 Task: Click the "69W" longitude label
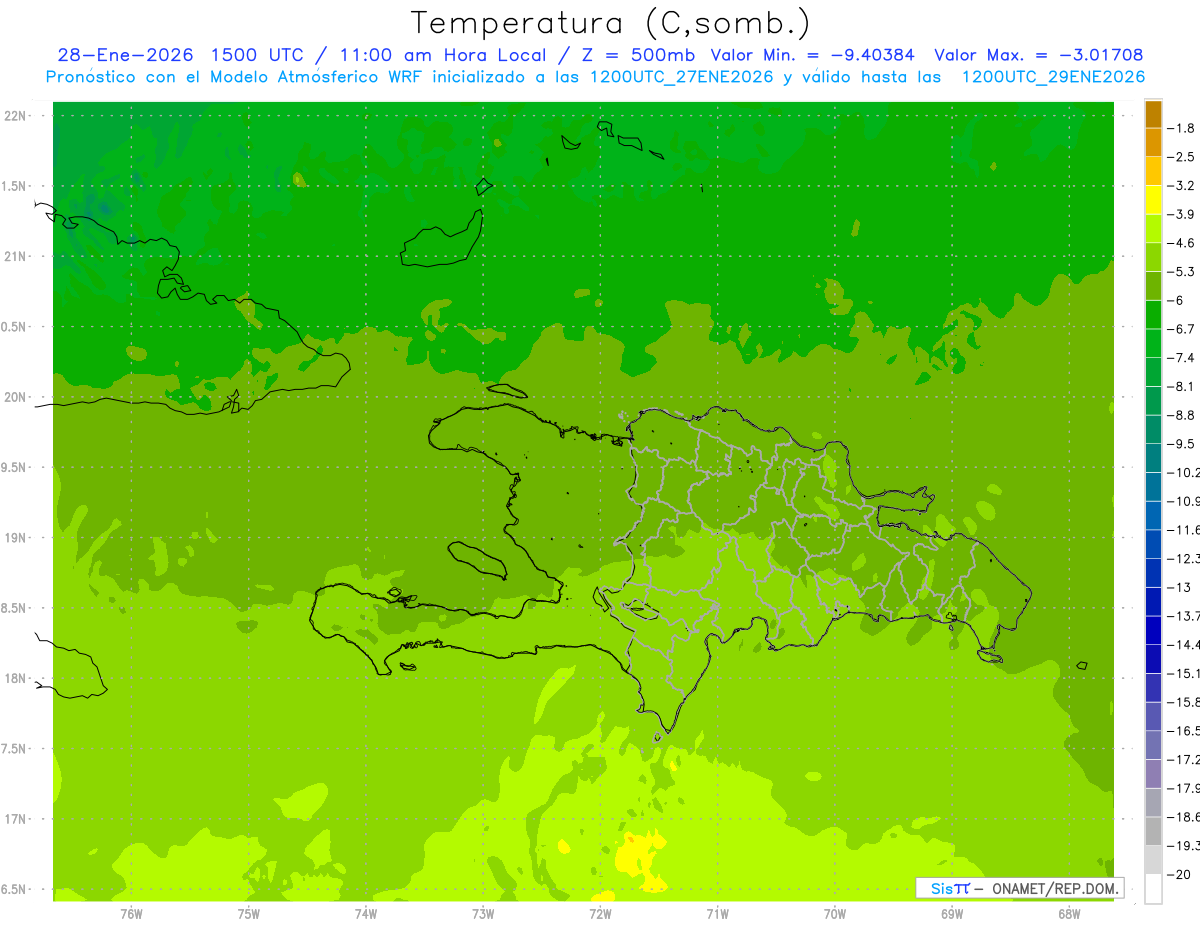[952, 913]
